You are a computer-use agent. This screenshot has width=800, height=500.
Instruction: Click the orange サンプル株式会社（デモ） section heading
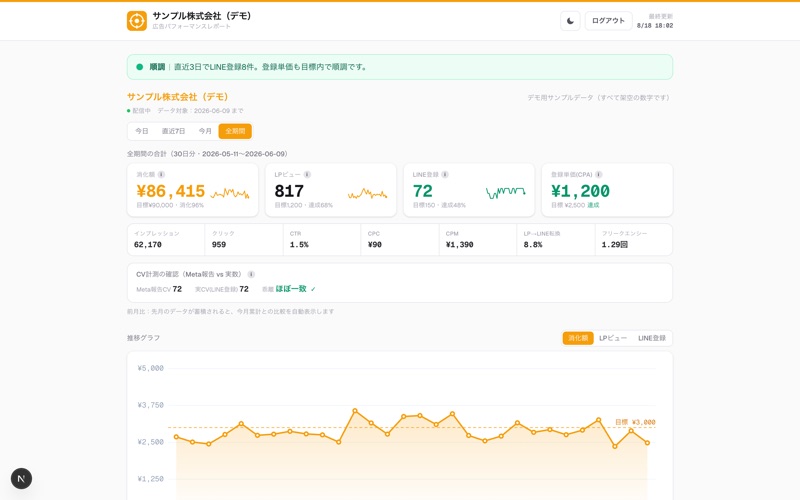coord(178,97)
